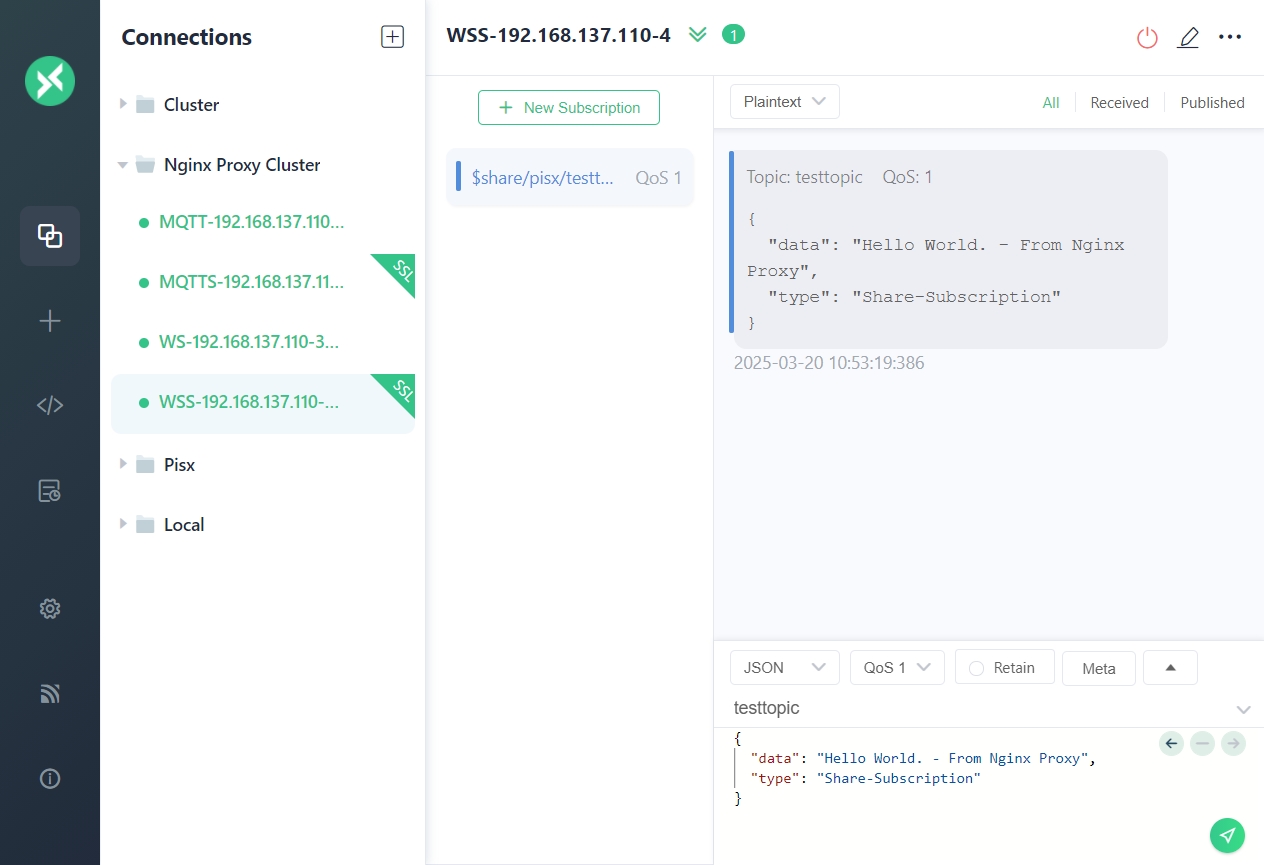Image resolution: width=1264 pixels, height=865 pixels.
Task: Open the Scripts code icon in sidebar
Action: coord(50,405)
